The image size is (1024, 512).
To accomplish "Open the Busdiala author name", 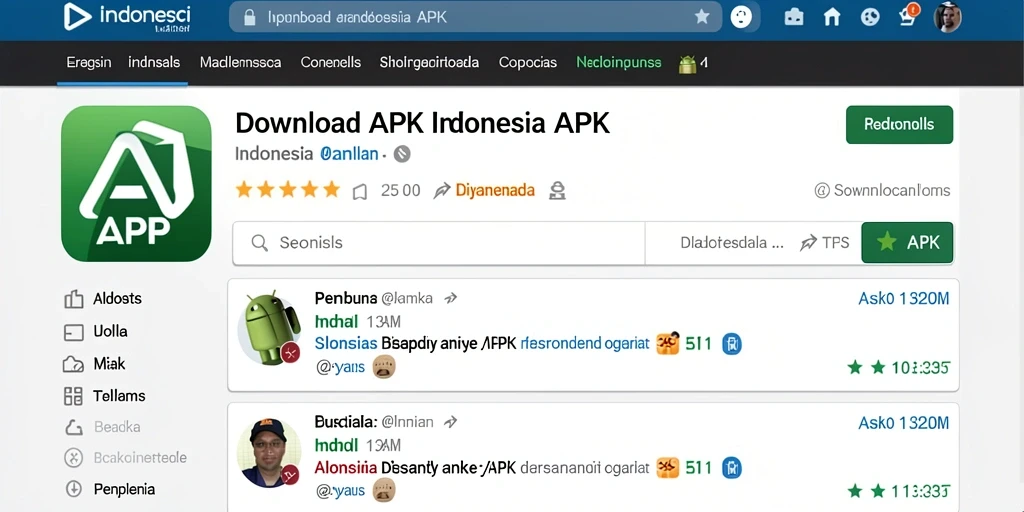I will tap(345, 422).
